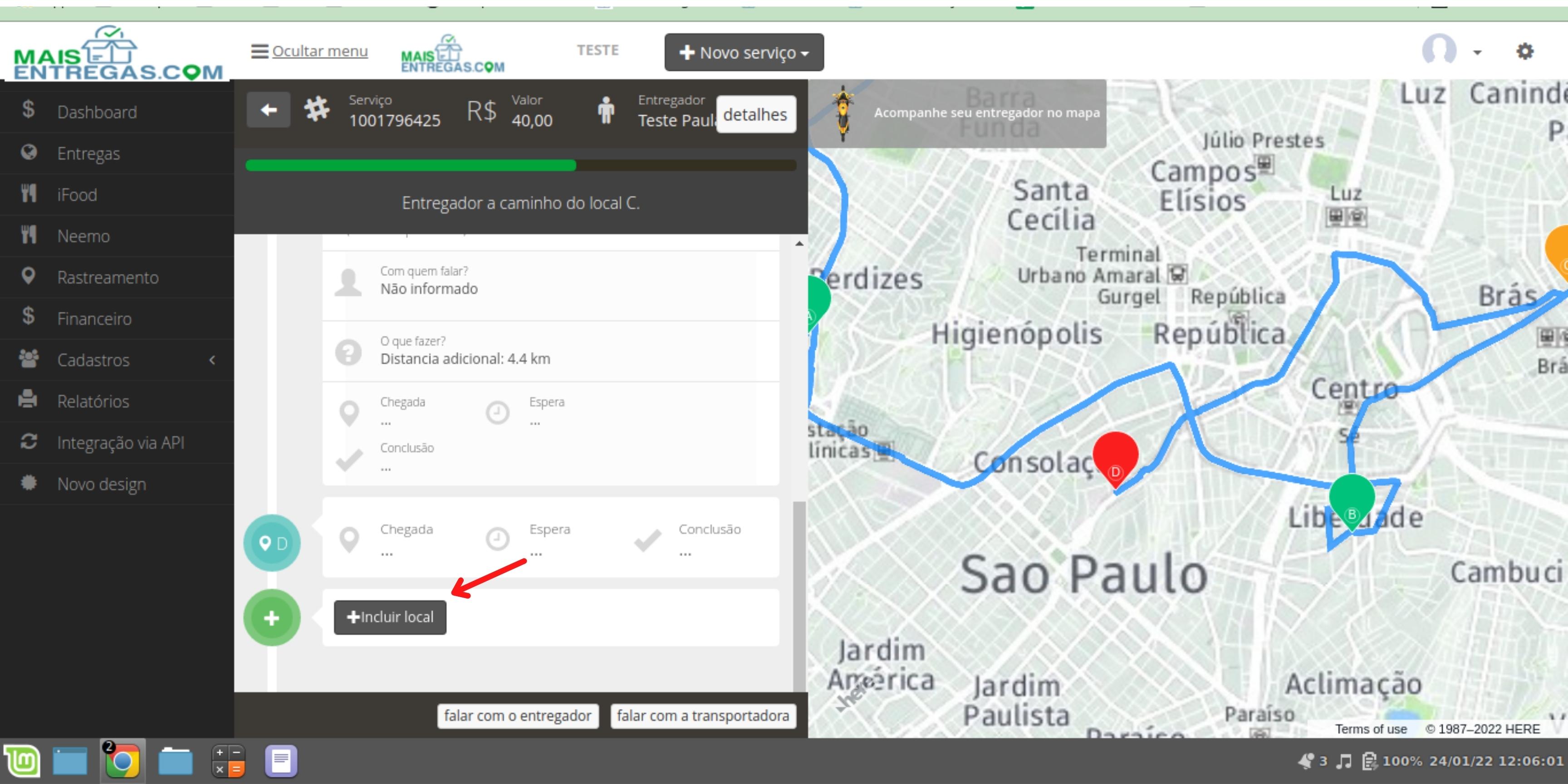Screen dimensions: 1568x784
Task: Click the green delivery progress bar
Action: pyautogui.click(x=411, y=165)
